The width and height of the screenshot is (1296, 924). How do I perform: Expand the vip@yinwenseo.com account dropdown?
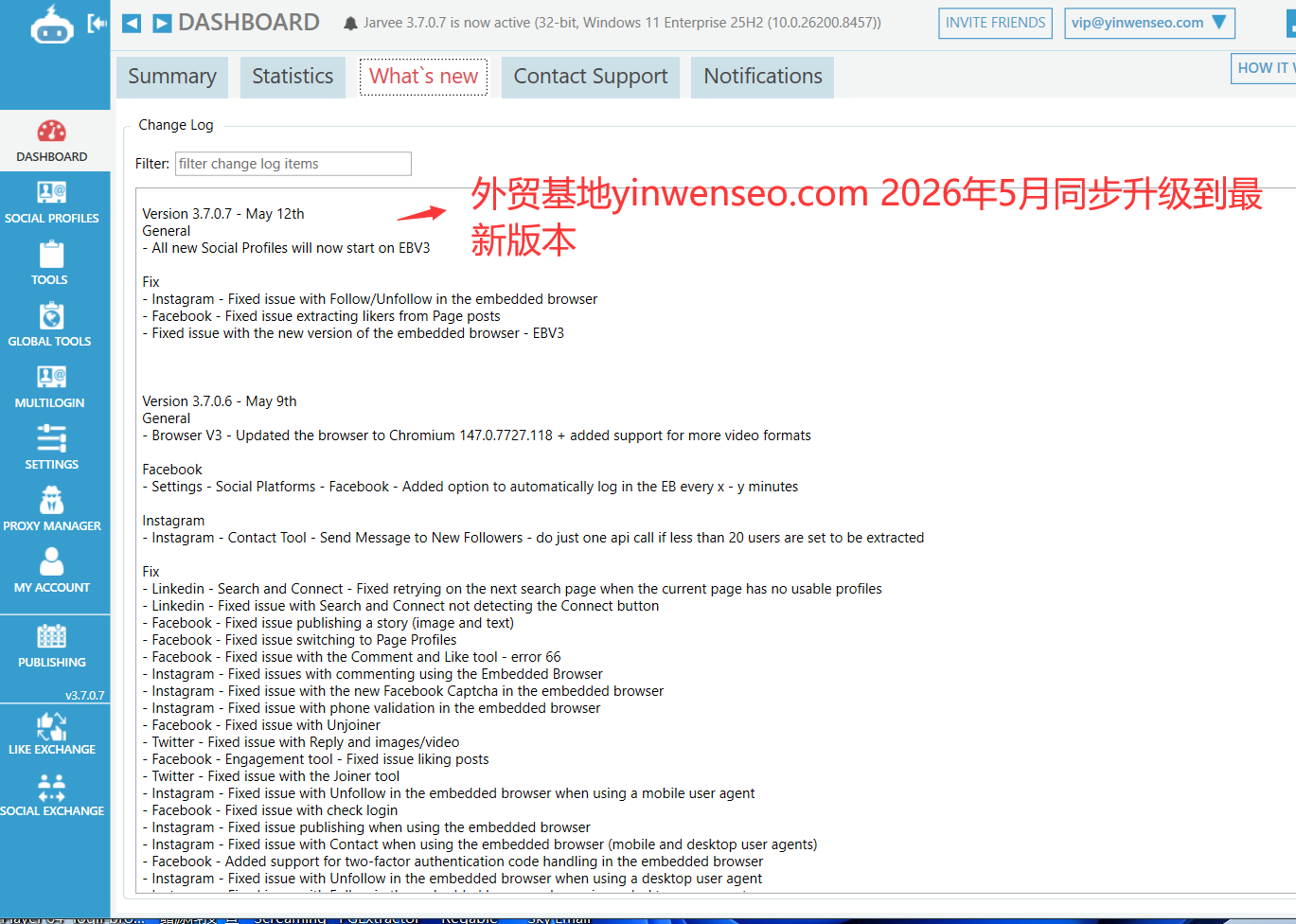pos(1149,23)
